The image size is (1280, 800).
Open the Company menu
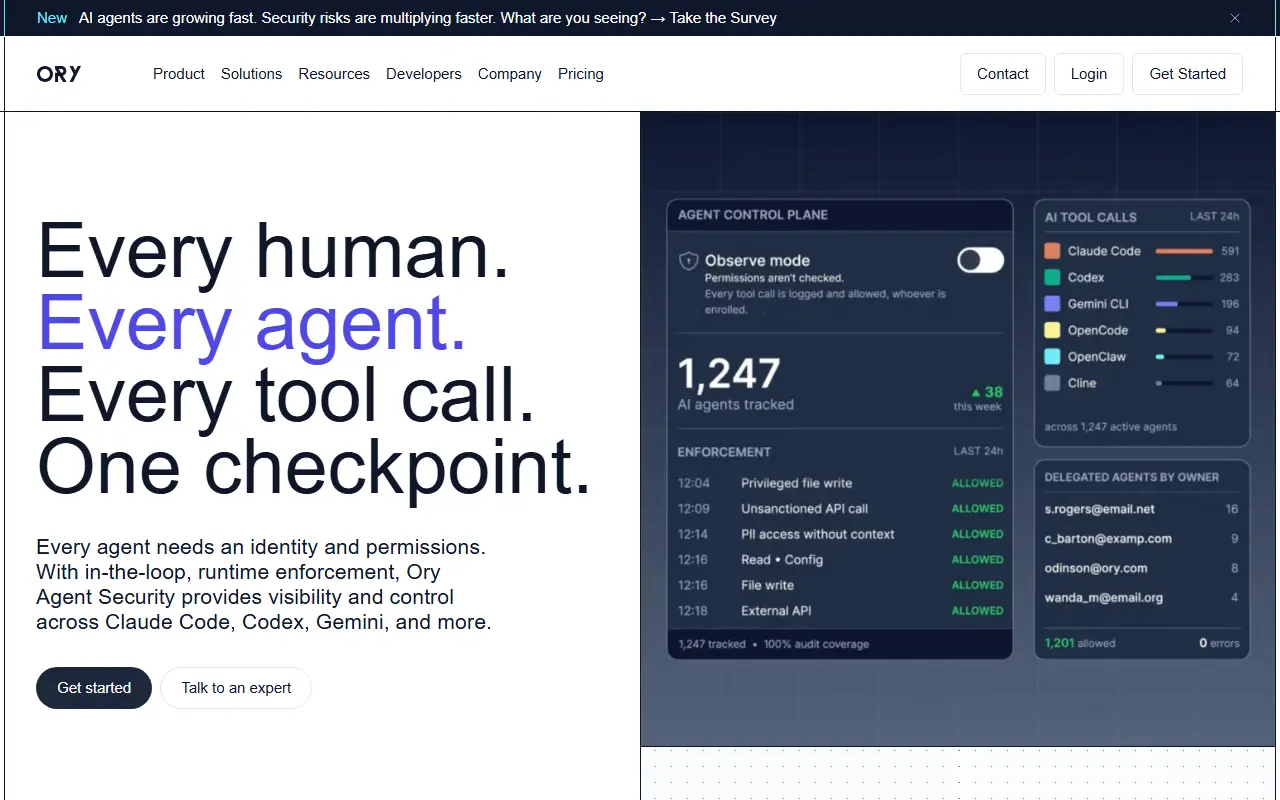click(510, 74)
